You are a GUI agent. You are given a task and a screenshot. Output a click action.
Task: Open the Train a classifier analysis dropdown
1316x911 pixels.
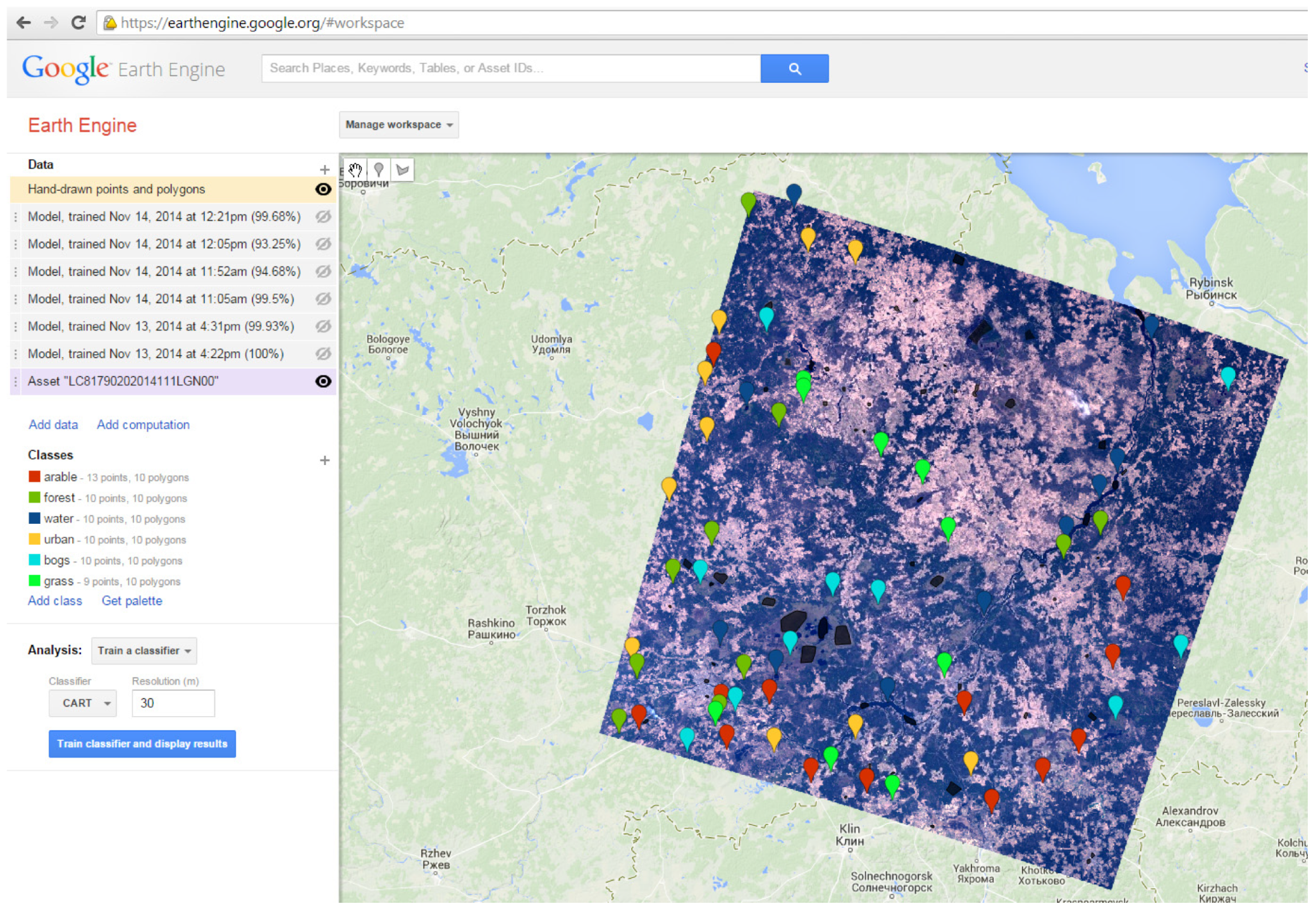(x=144, y=651)
